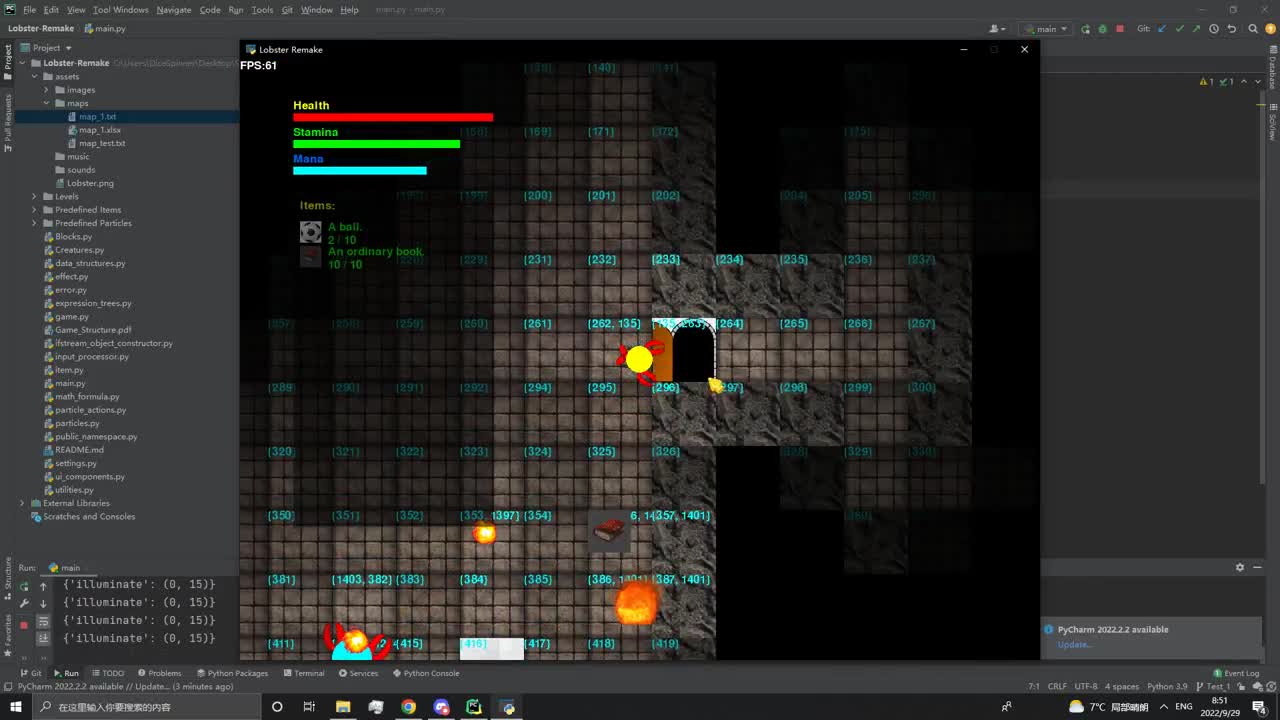Click the red Stop button in top toolbar

pos(1120,29)
